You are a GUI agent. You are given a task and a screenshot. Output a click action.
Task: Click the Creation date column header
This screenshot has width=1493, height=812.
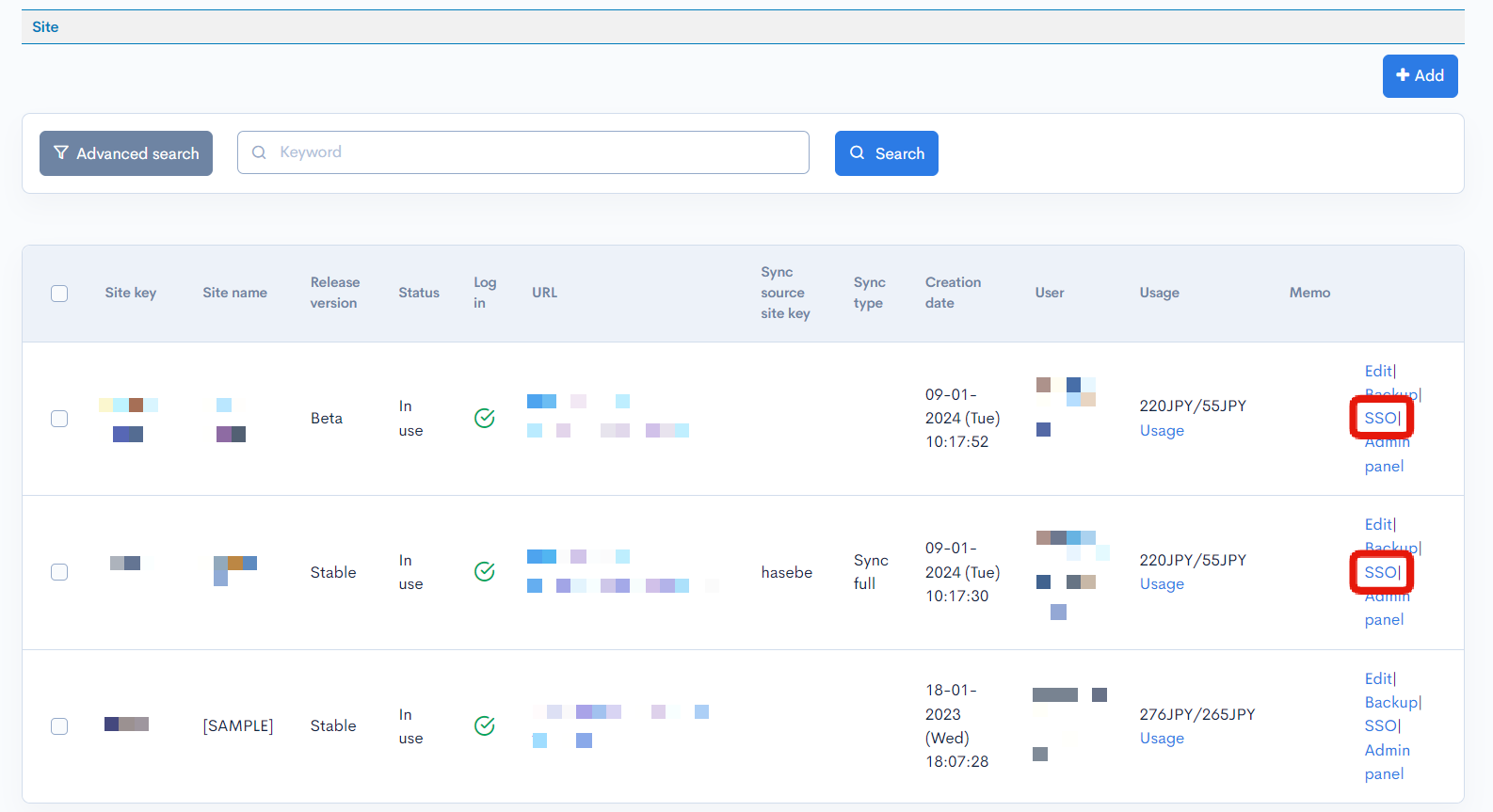click(x=953, y=293)
